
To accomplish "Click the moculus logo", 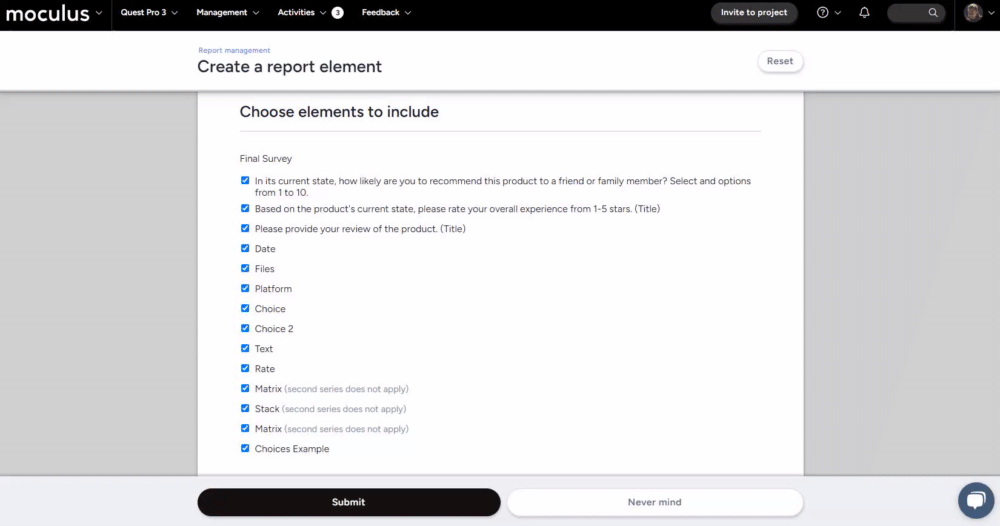I will pos(47,14).
